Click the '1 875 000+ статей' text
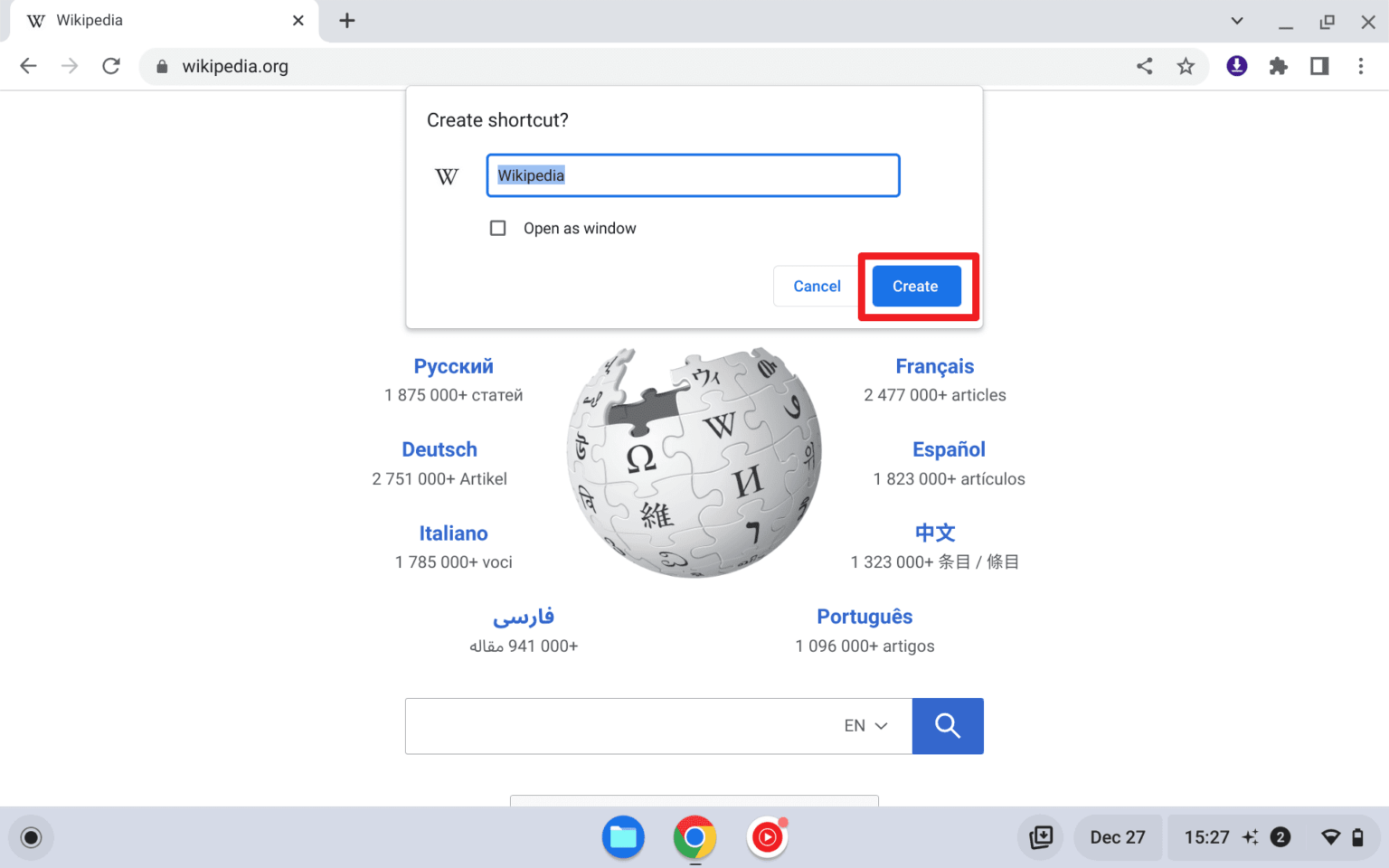 453,395
